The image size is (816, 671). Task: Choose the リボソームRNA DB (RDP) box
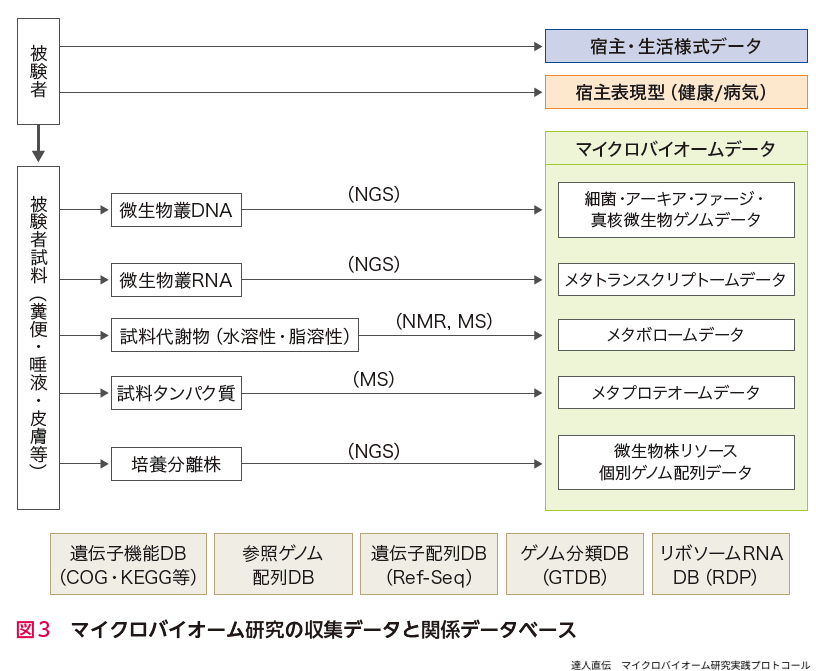pyautogui.click(x=719, y=564)
